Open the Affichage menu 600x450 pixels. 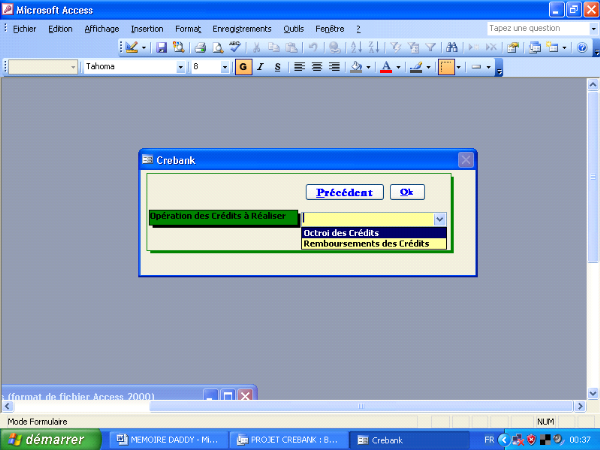click(101, 29)
